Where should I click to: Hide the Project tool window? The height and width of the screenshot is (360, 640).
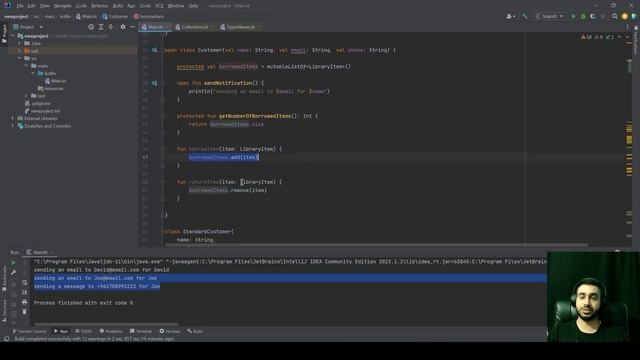[x=133, y=27]
